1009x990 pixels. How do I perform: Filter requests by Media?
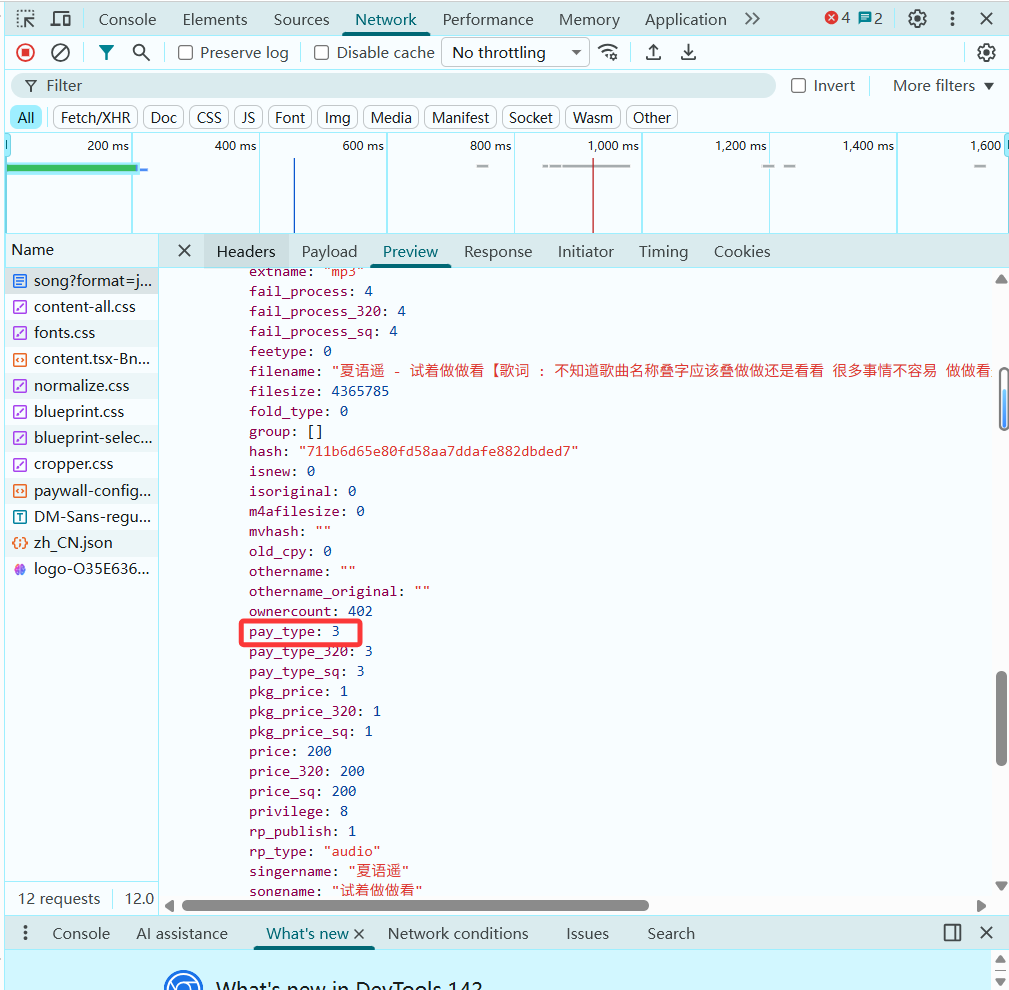click(391, 118)
